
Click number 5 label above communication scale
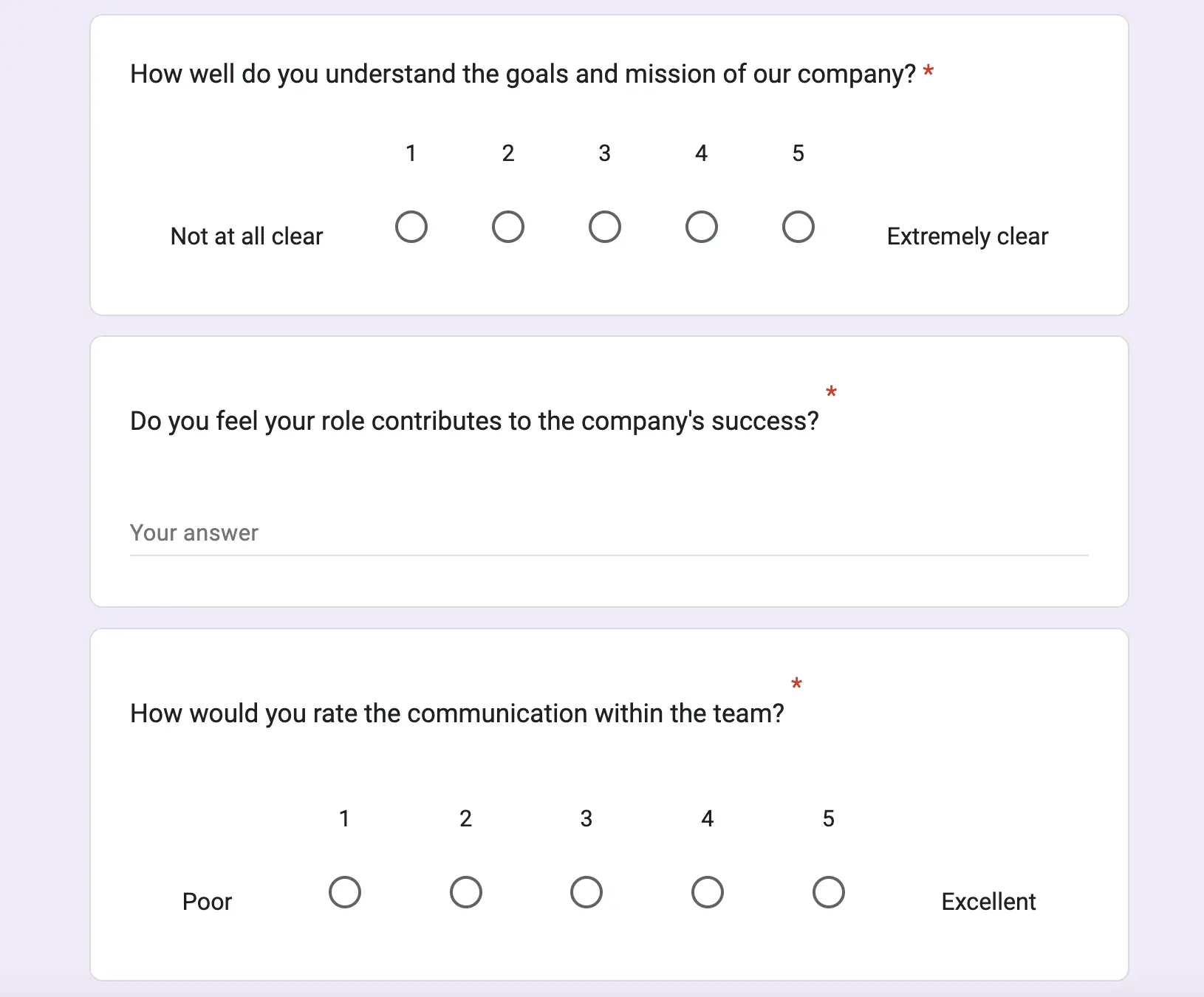point(829,818)
